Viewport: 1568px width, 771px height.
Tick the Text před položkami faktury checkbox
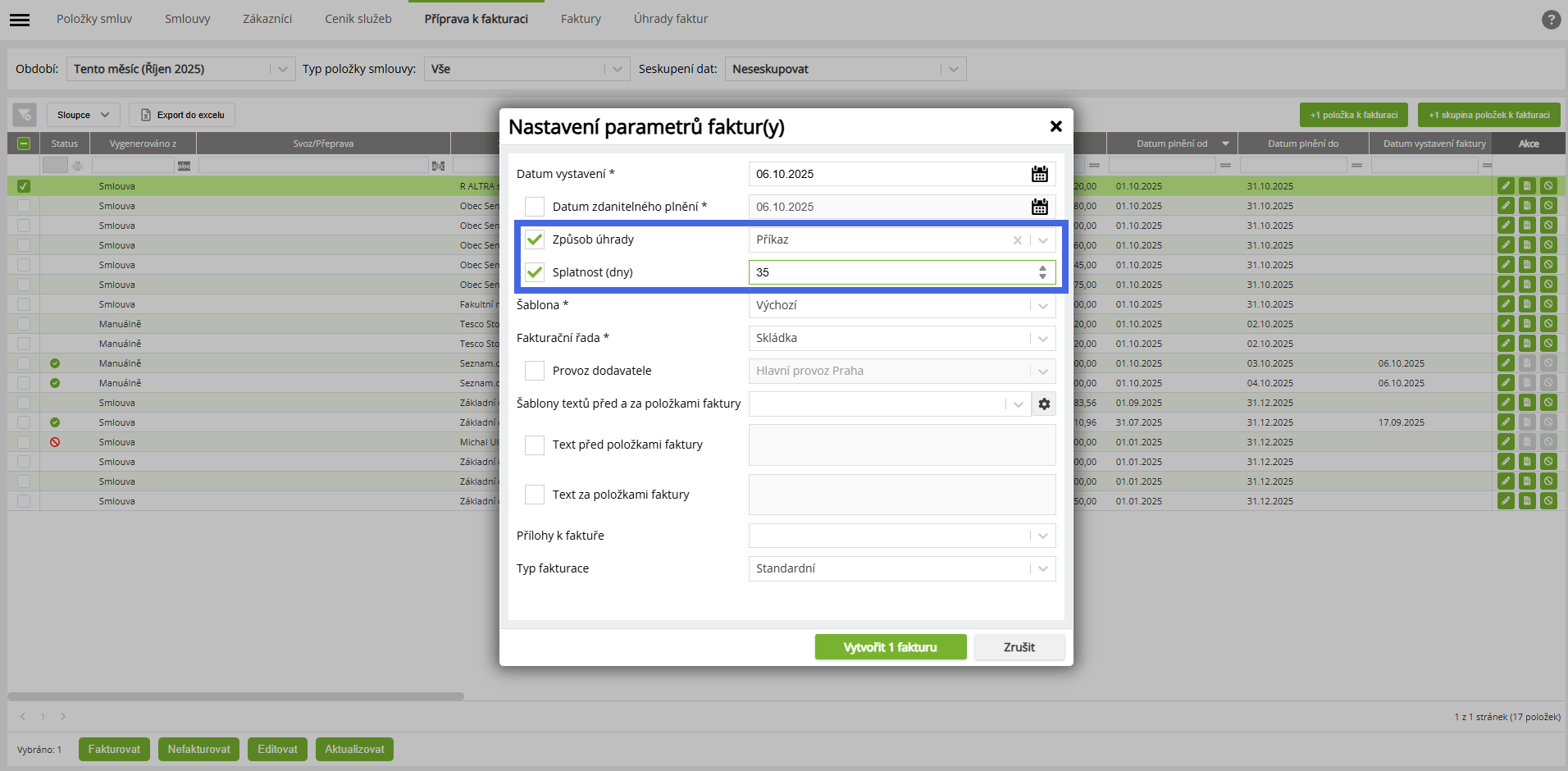coord(535,445)
